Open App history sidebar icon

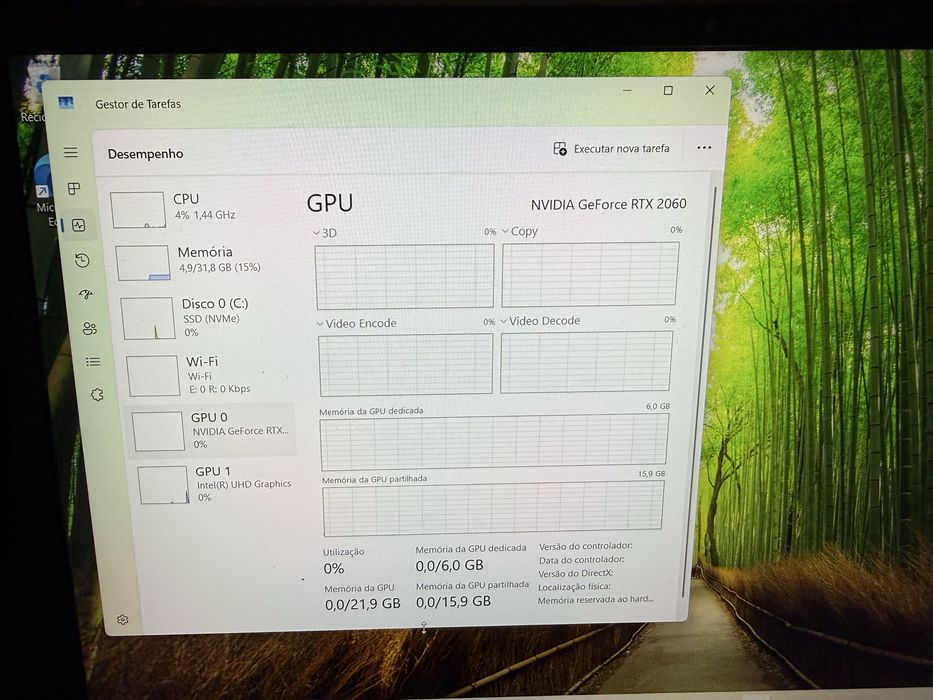point(82,260)
